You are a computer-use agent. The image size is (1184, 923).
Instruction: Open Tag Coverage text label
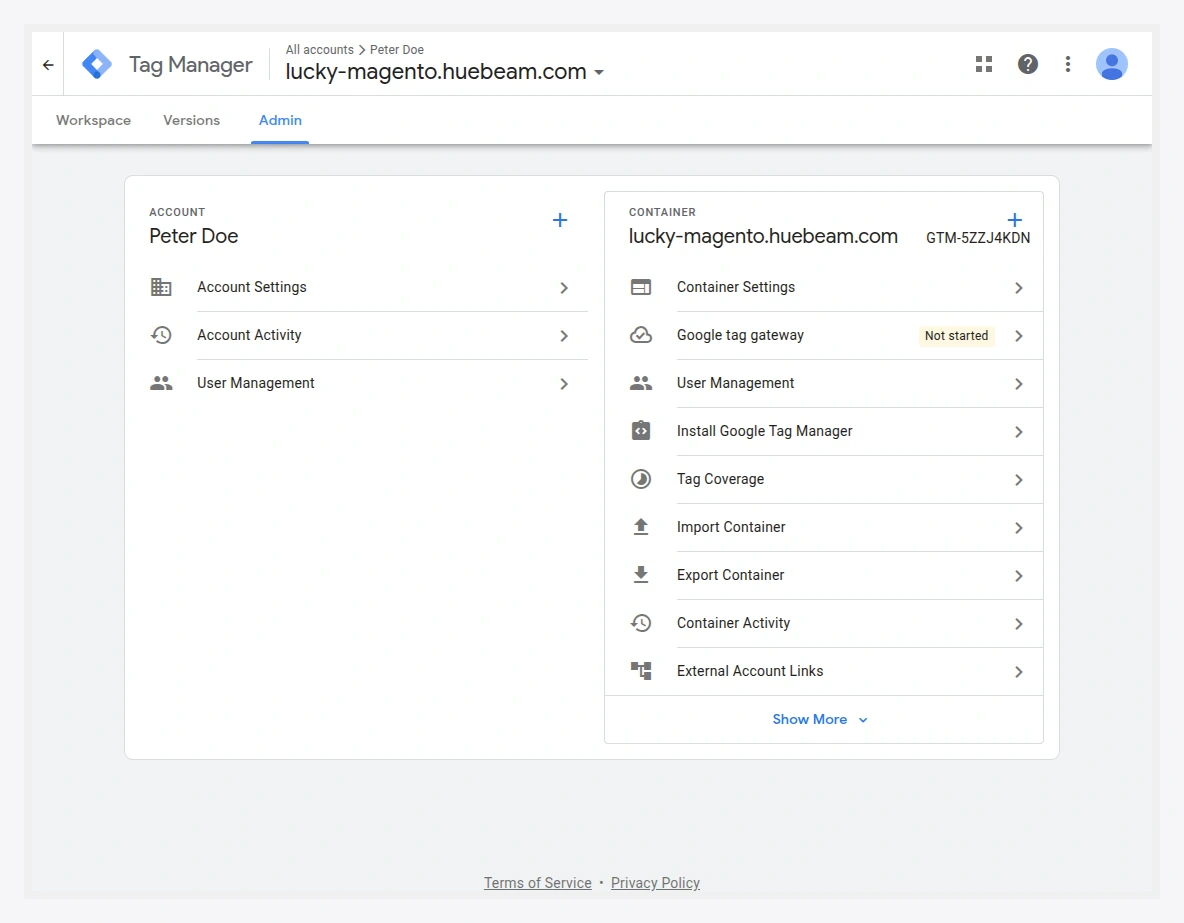tap(720, 479)
